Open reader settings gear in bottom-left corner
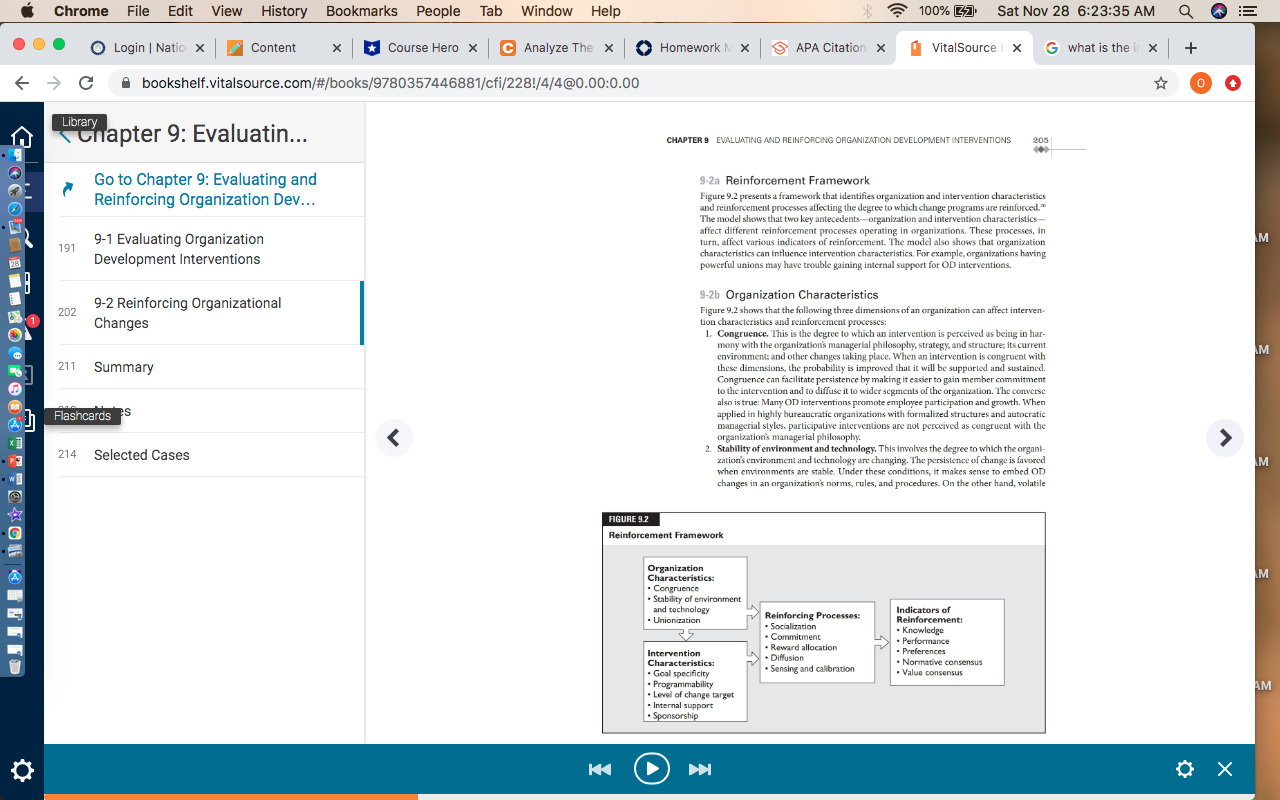 click(22, 770)
